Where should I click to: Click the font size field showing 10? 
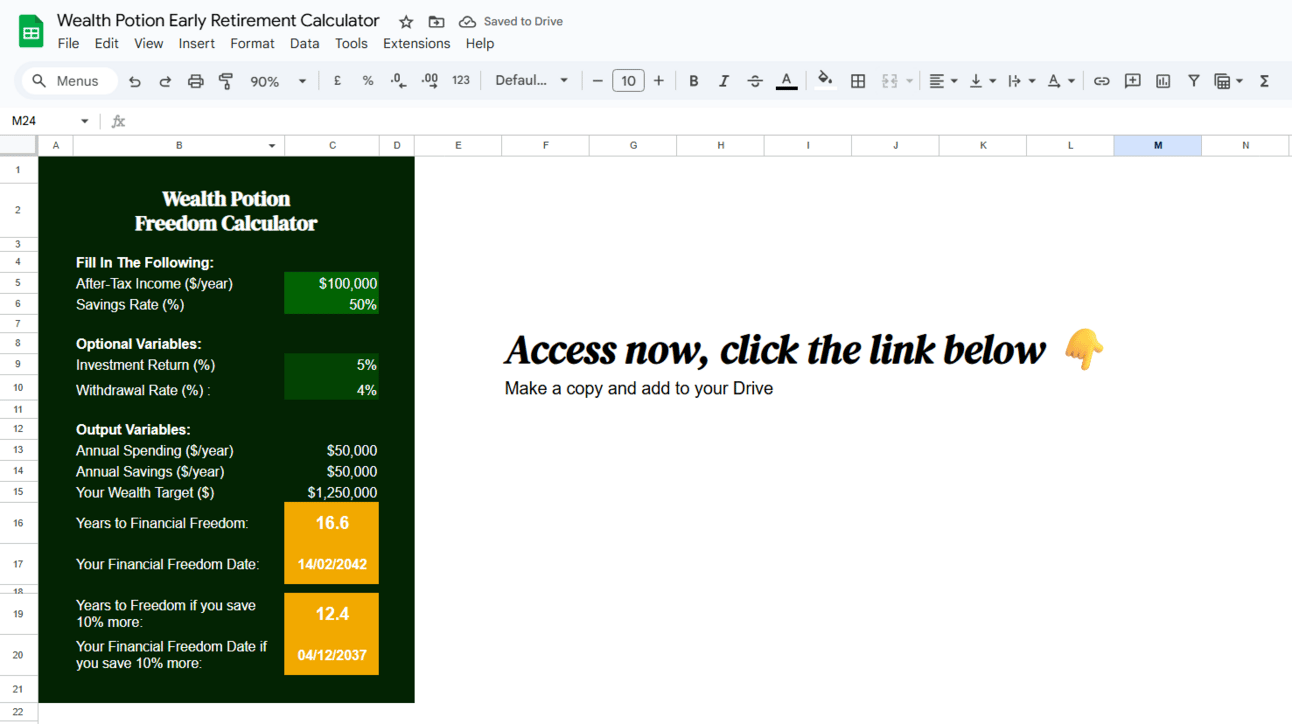coord(628,81)
